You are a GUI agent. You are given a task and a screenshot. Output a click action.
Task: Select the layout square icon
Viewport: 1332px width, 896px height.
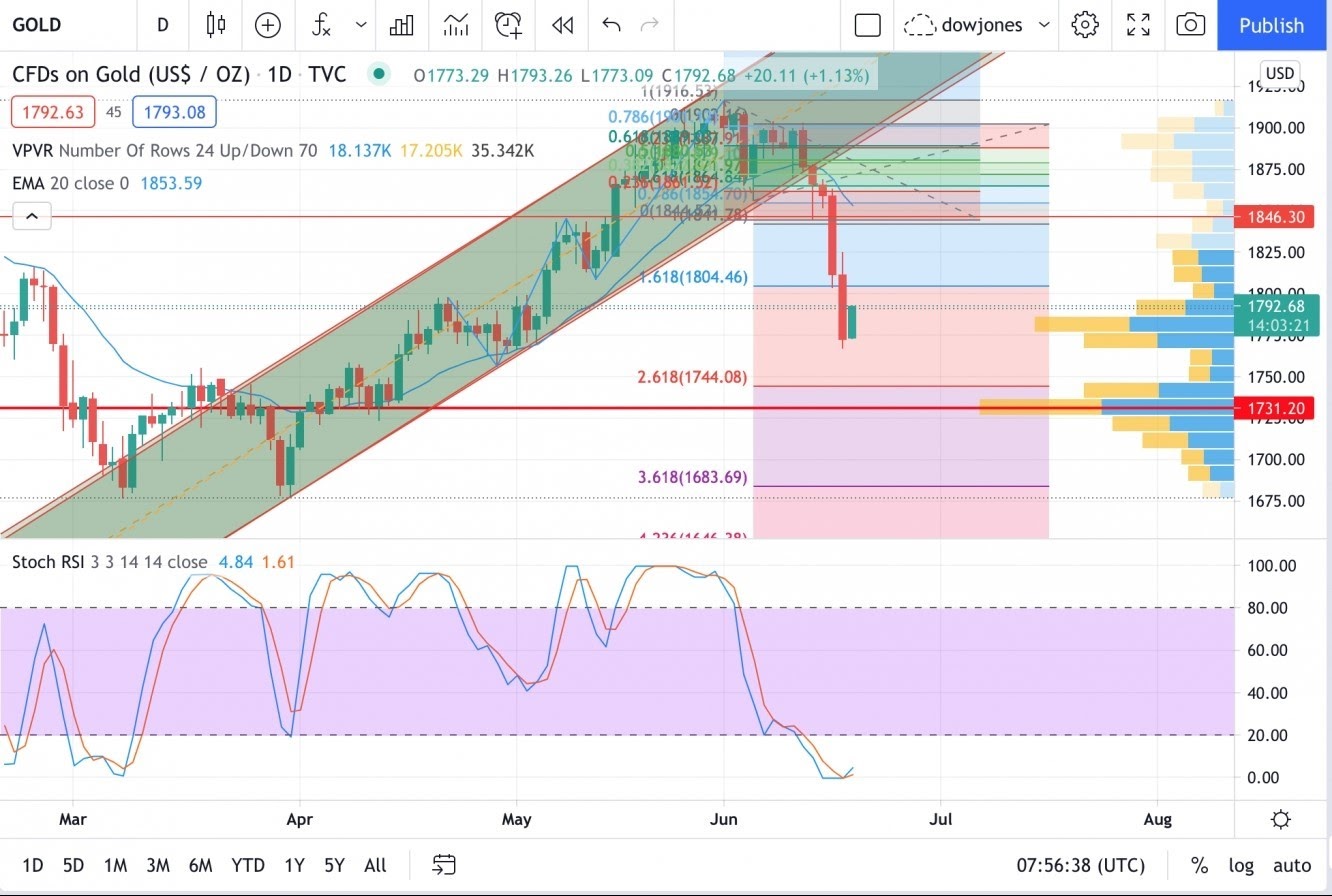(x=868, y=25)
